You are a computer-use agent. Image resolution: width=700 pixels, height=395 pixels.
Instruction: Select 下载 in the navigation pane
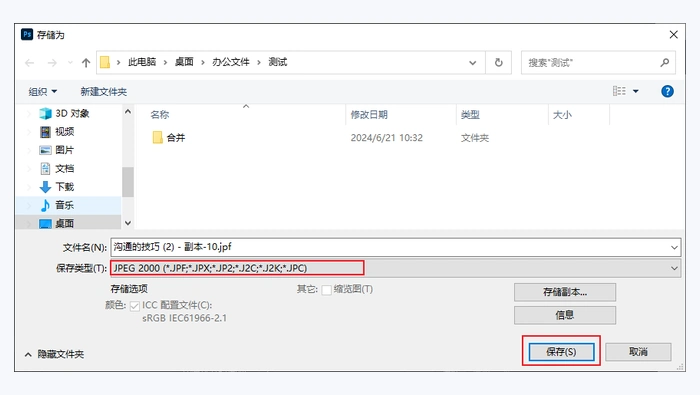[64, 187]
